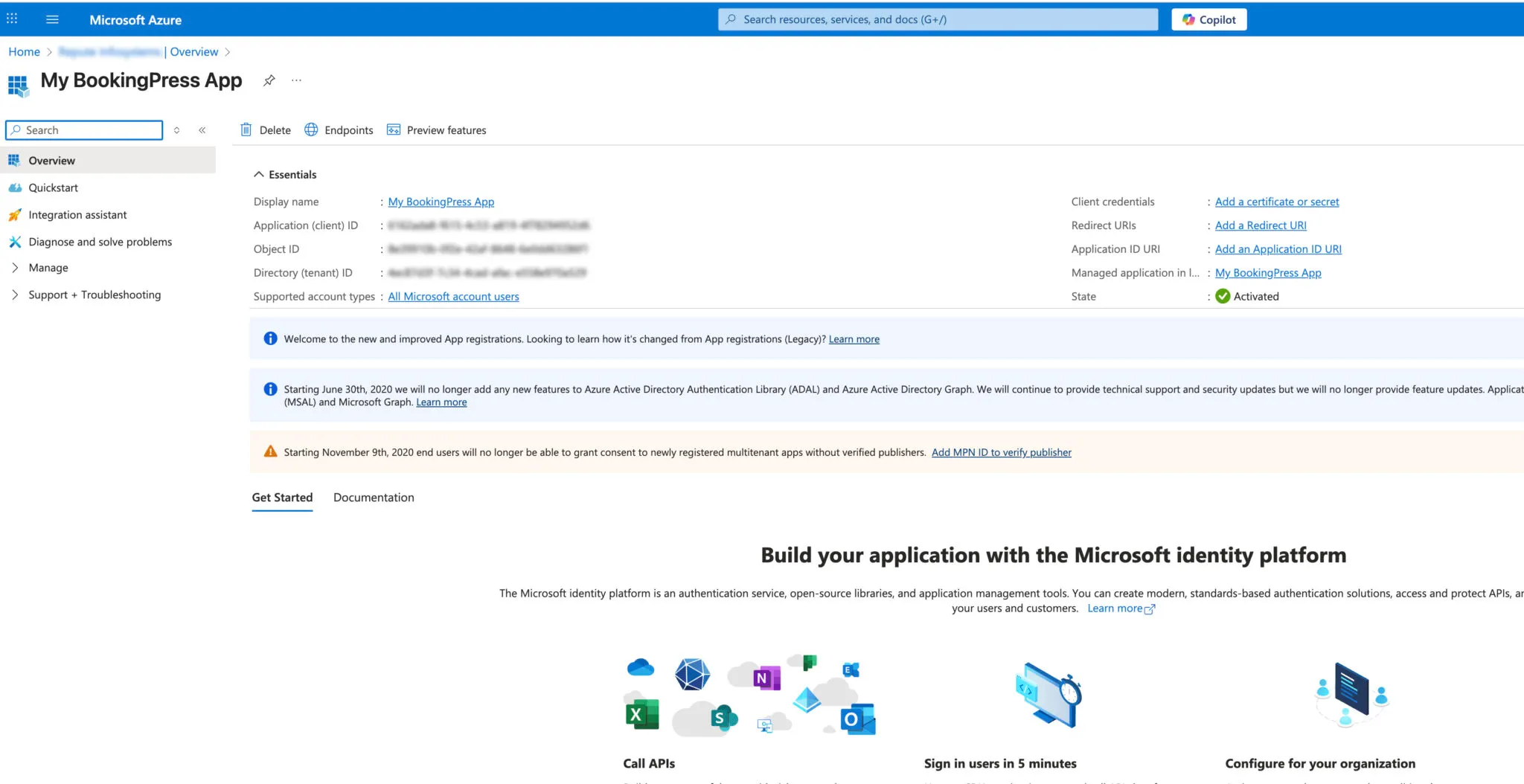This screenshot has height=784, width=1524.
Task: Focus the global search resources field
Action: click(938, 19)
